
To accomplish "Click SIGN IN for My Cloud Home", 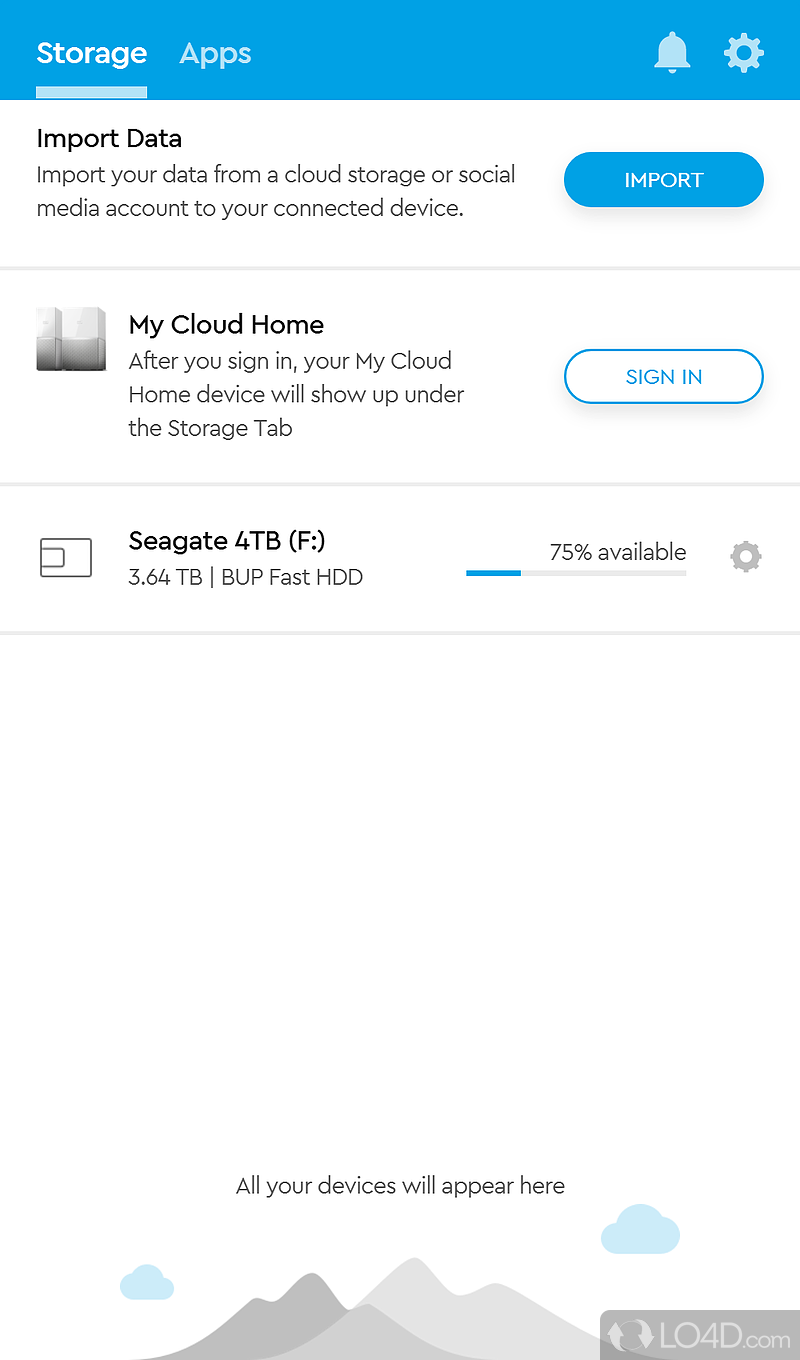I will (663, 377).
